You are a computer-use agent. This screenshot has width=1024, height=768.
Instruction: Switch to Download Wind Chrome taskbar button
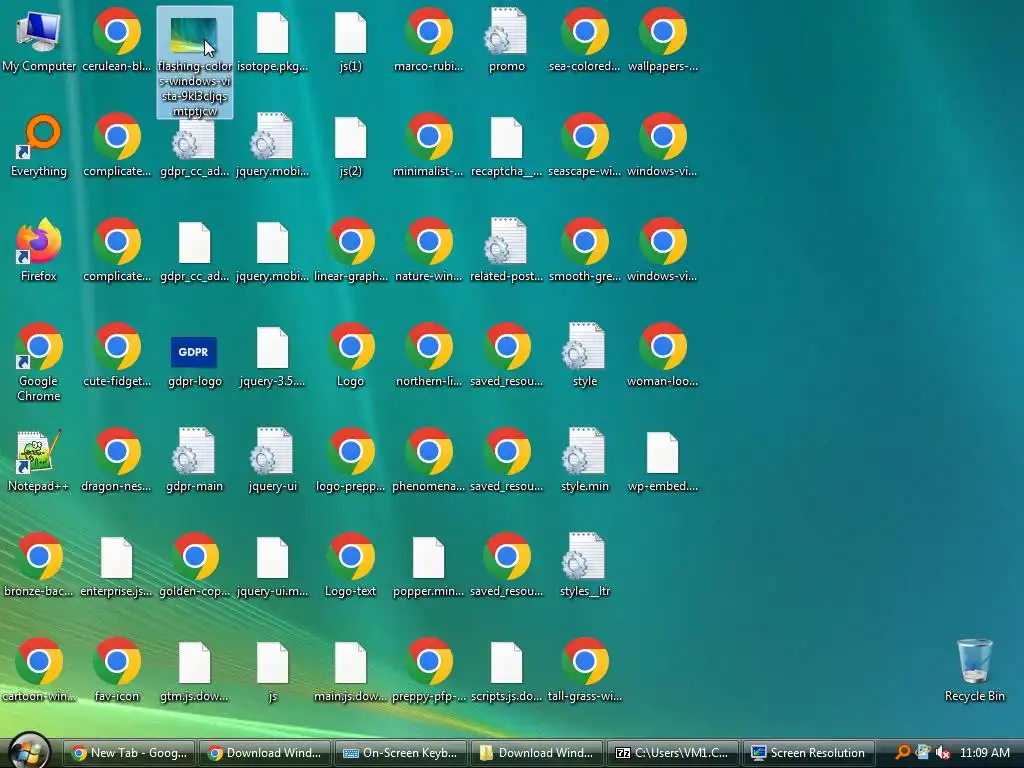click(x=265, y=753)
